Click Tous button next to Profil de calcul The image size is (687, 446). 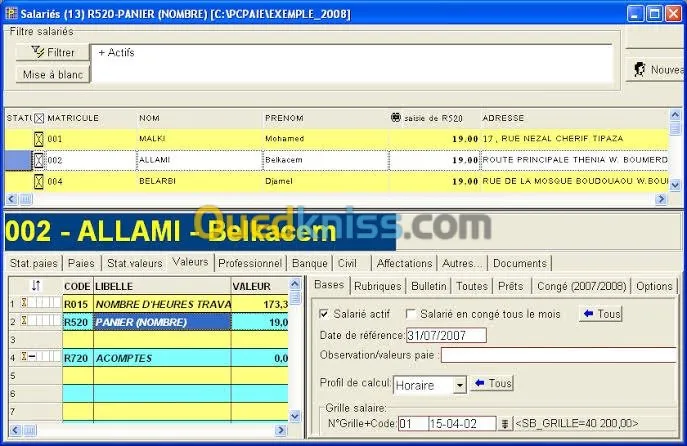(x=492, y=384)
